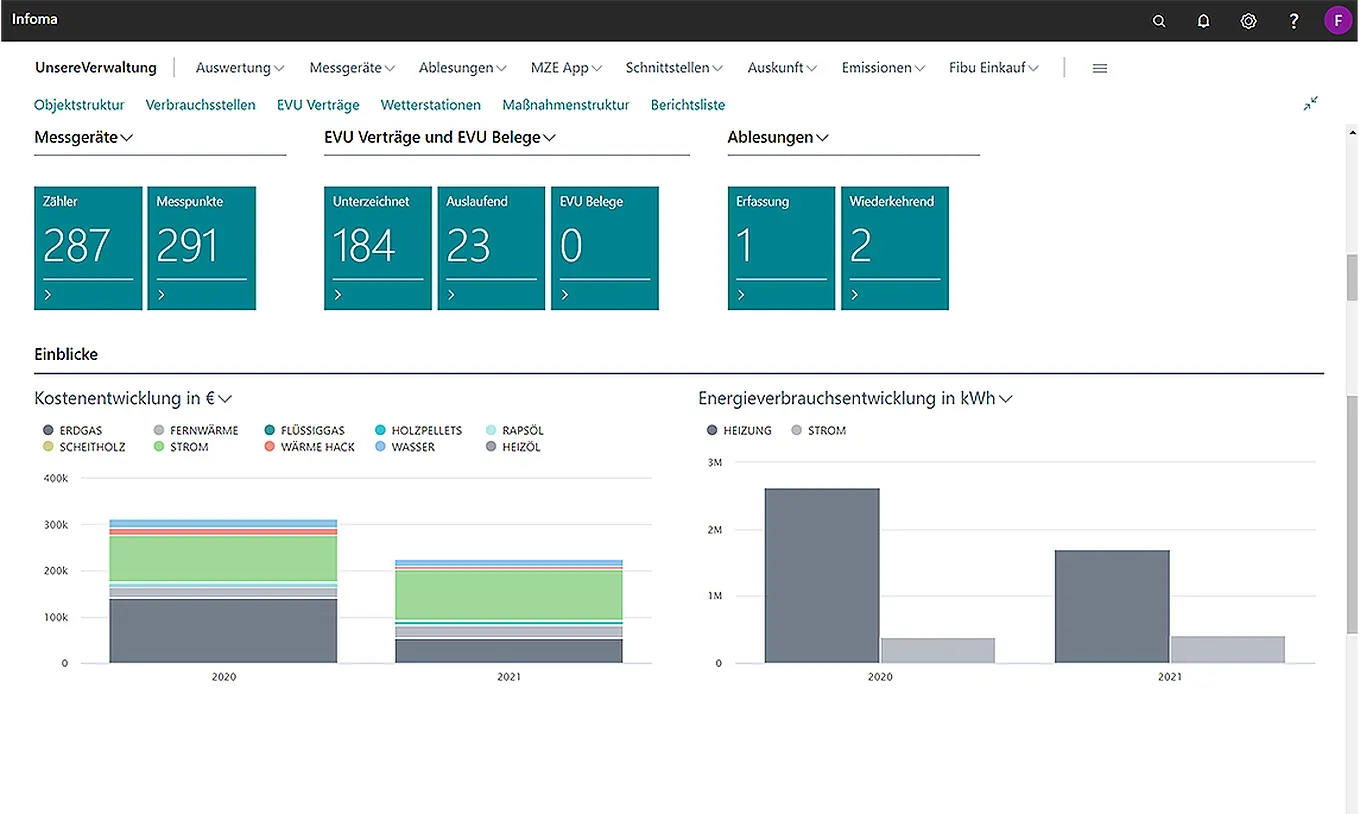Viewport: 1360px width, 814px height.
Task: Click the help question mark icon
Action: coord(1294,21)
